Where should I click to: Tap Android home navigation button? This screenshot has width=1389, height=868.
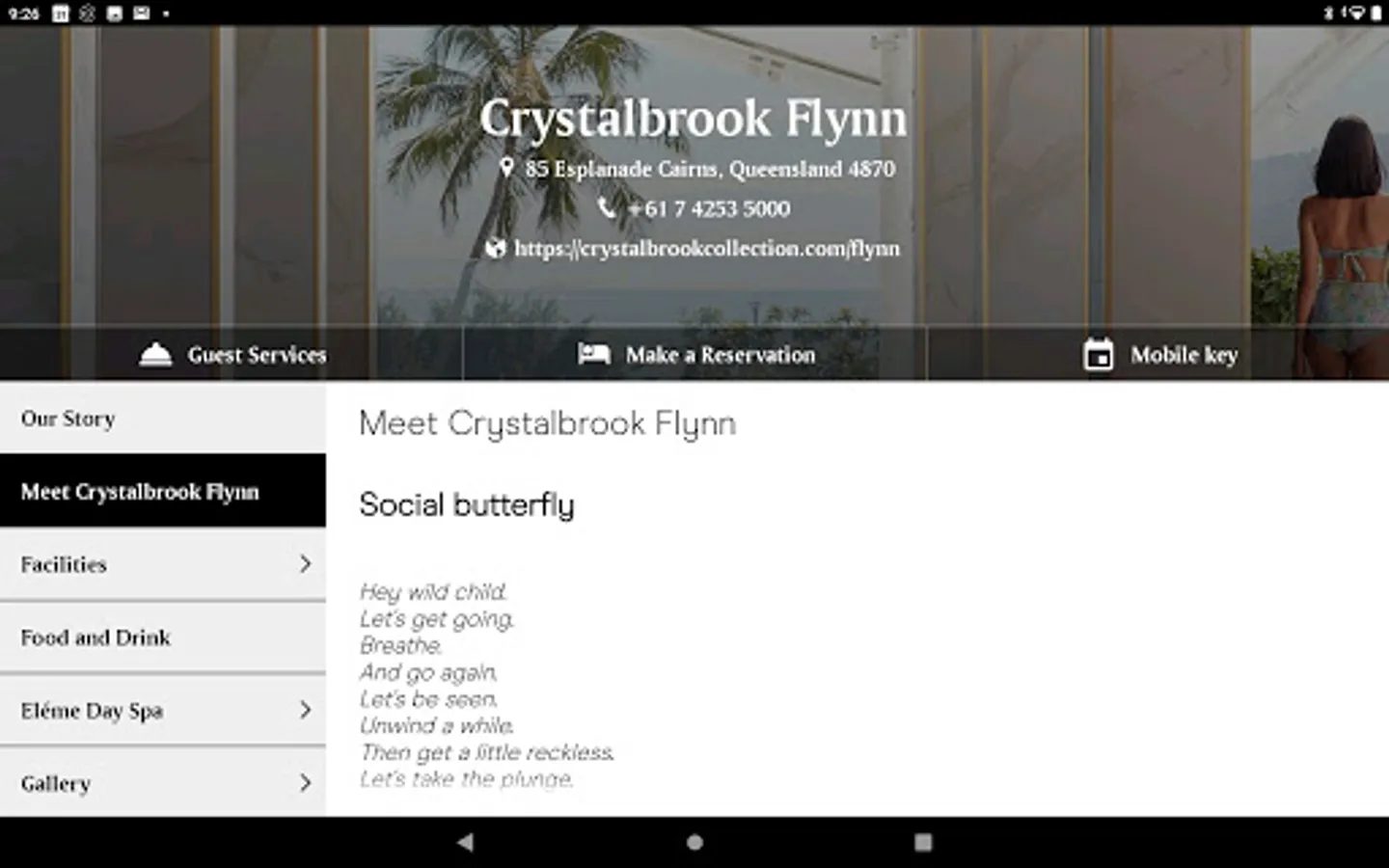click(x=694, y=842)
